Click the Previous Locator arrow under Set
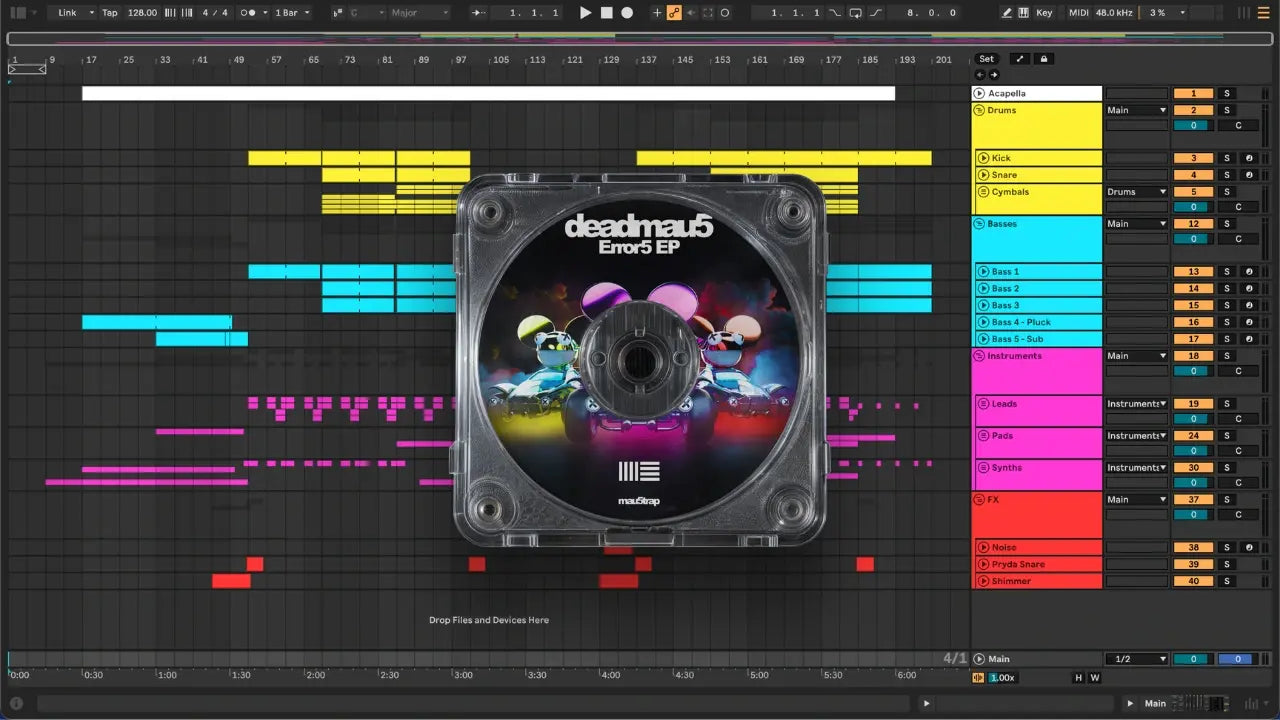This screenshot has height=720, width=1280. 980,75
